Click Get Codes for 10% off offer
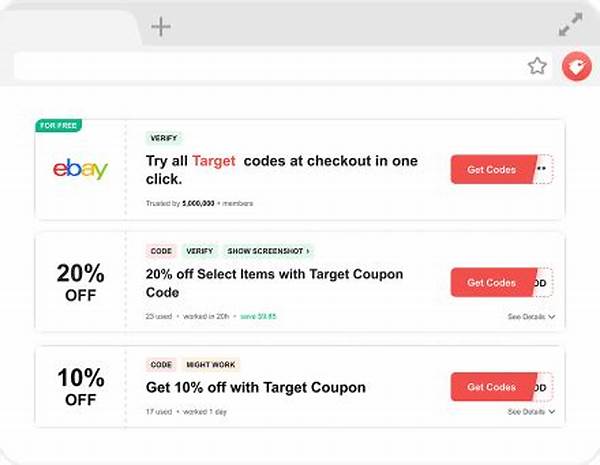Image resolution: width=600 pixels, height=465 pixels. (x=493, y=387)
